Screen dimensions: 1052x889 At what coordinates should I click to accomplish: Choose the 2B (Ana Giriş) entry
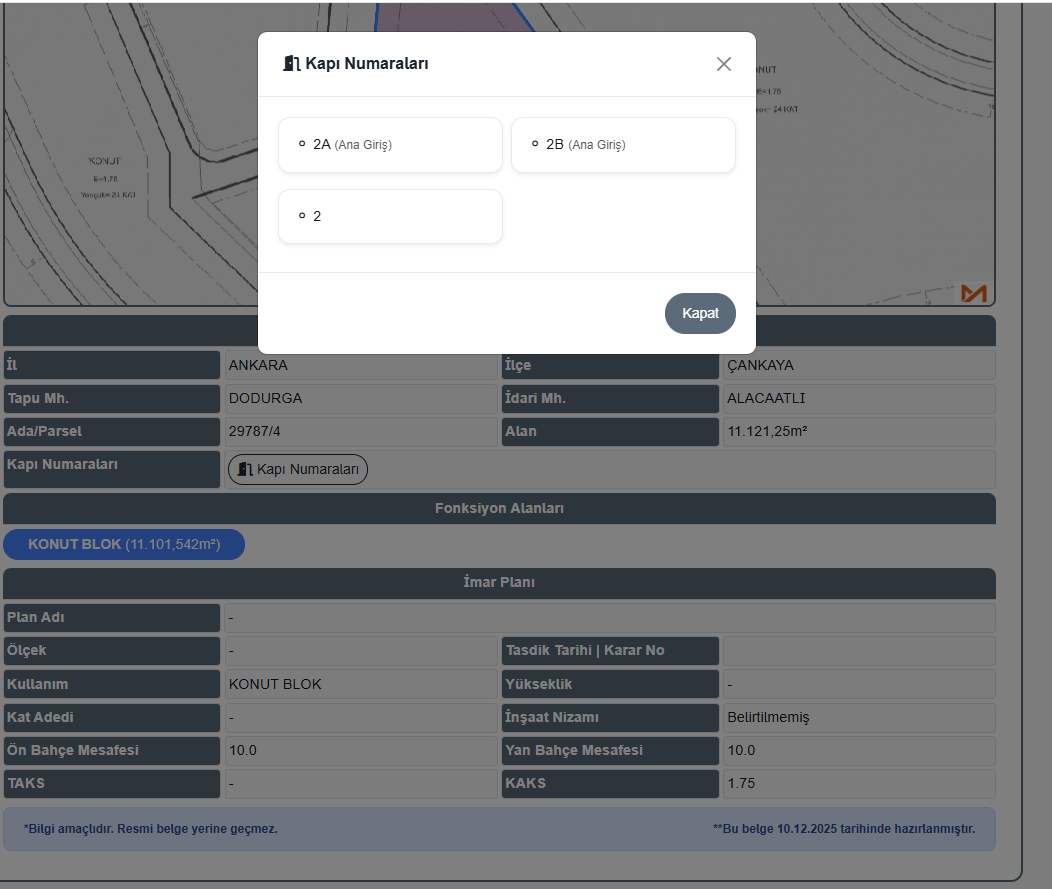pyautogui.click(x=623, y=145)
